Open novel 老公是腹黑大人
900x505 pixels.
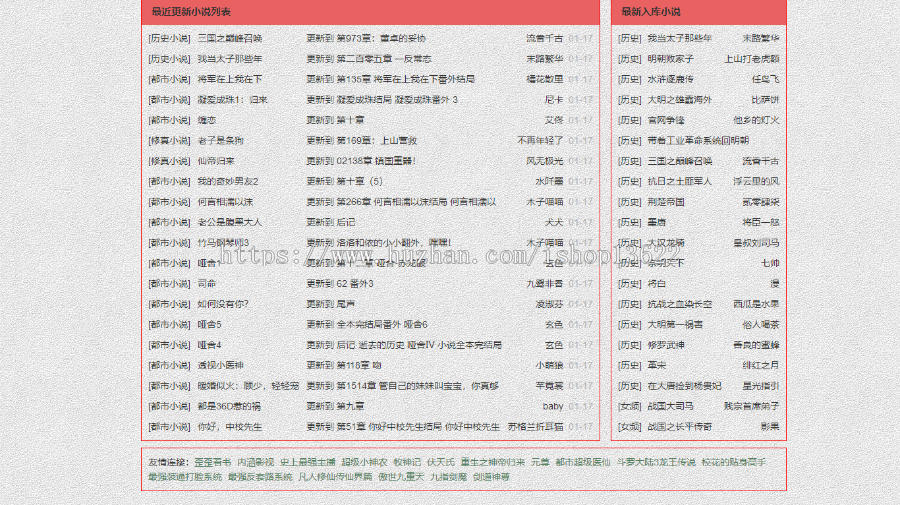coord(230,222)
